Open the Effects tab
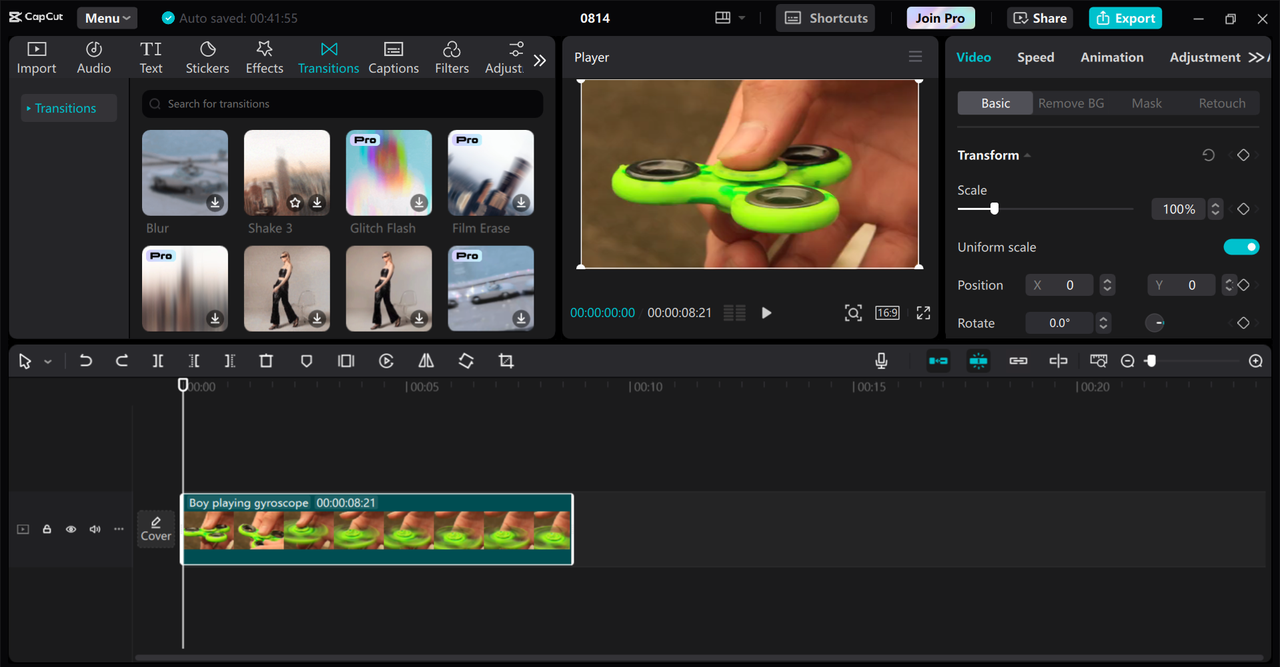Viewport: 1280px width, 667px height. 264,58
